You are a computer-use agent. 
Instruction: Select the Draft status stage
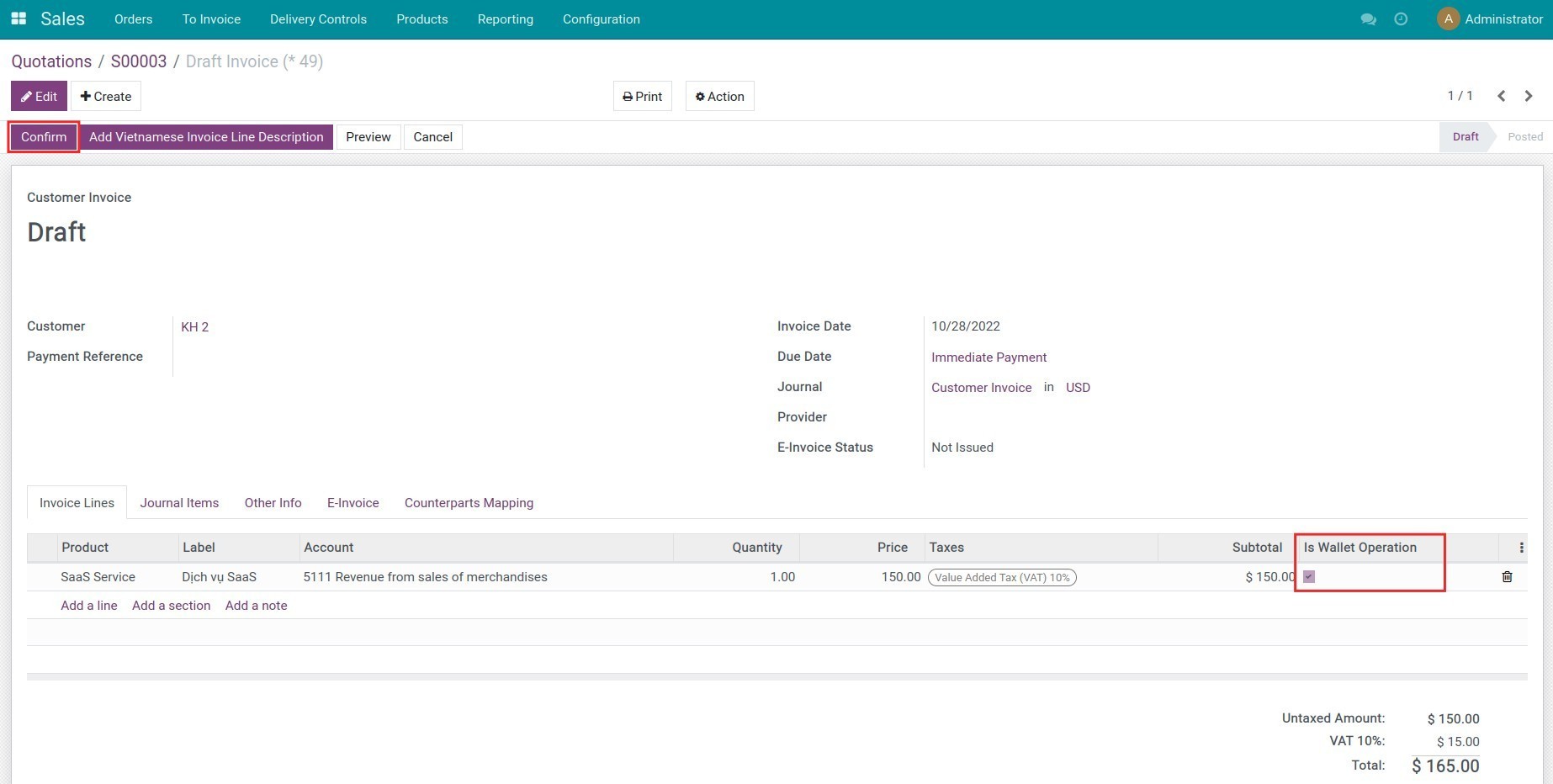pyautogui.click(x=1465, y=136)
